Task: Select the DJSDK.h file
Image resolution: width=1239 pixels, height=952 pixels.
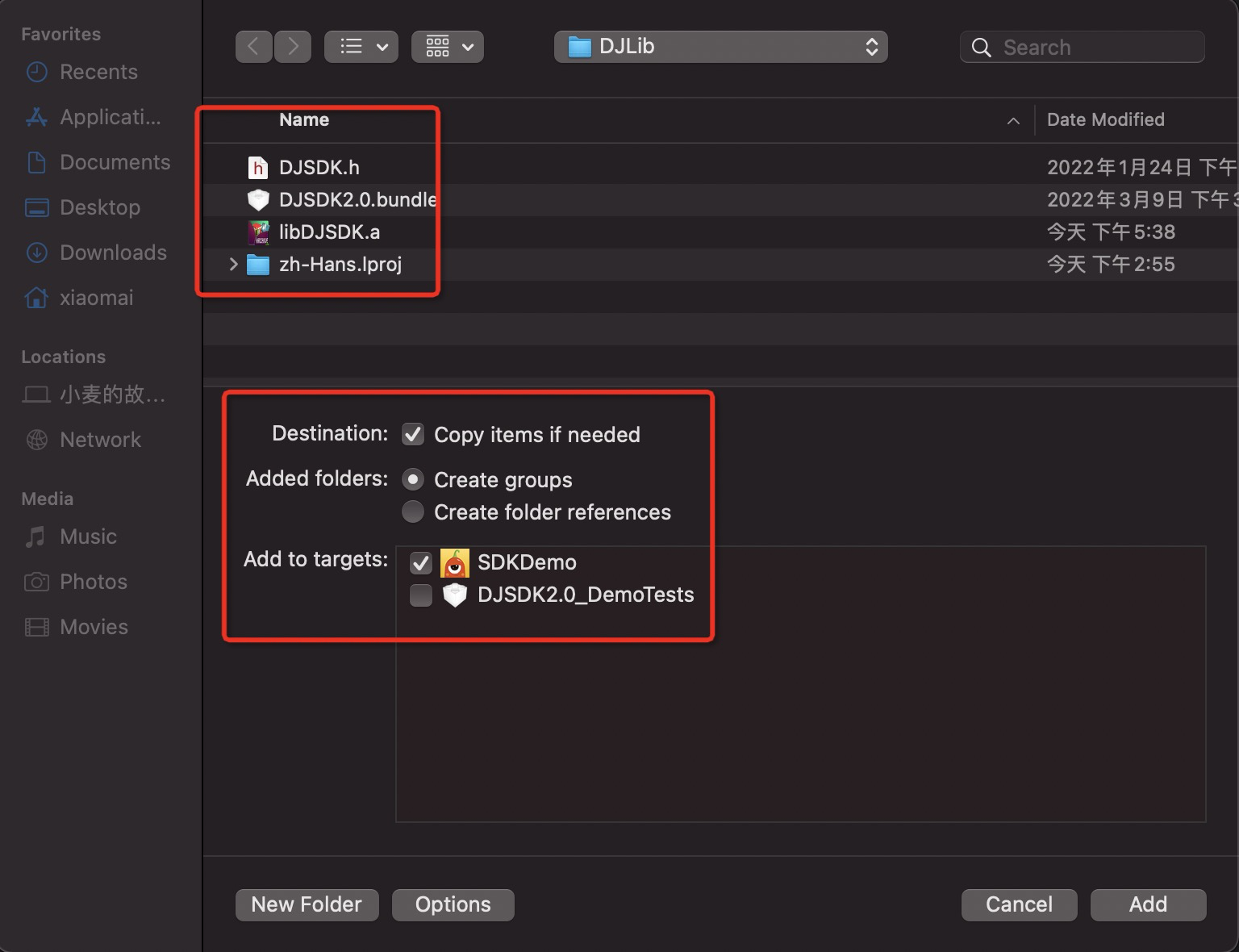Action: point(319,167)
